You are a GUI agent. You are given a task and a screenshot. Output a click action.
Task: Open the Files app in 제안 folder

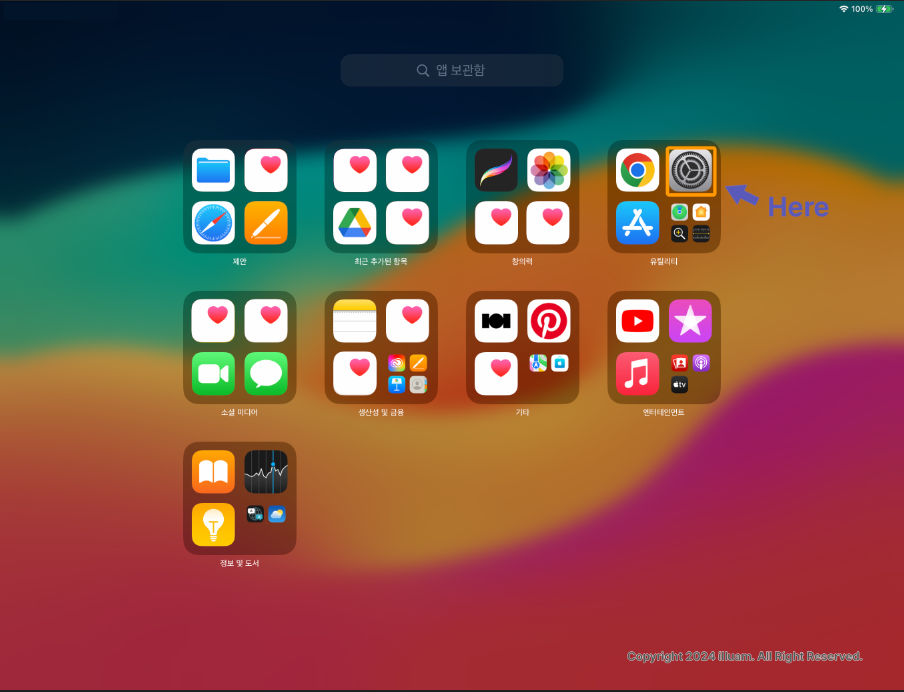[213, 170]
